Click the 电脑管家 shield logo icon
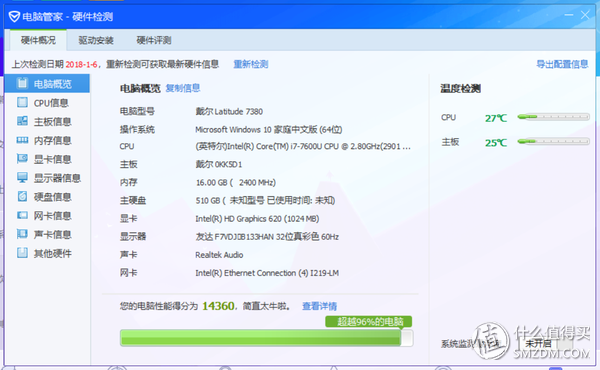Viewport: 600px width, 370px height. pyautogui.click(x=14, y=16)
